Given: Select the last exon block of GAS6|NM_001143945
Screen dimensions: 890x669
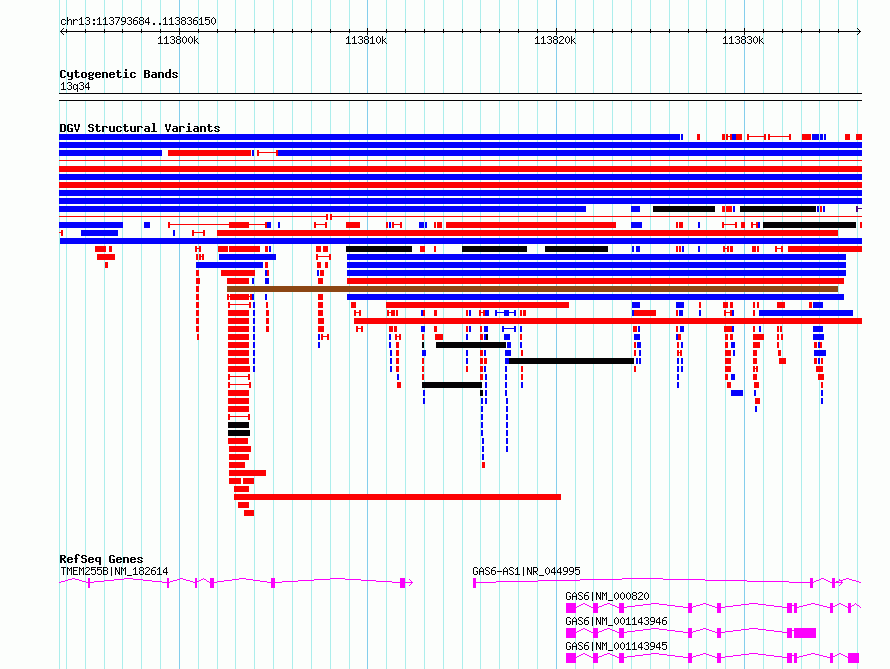Looking at the screenshot, I should coord(854,658).
